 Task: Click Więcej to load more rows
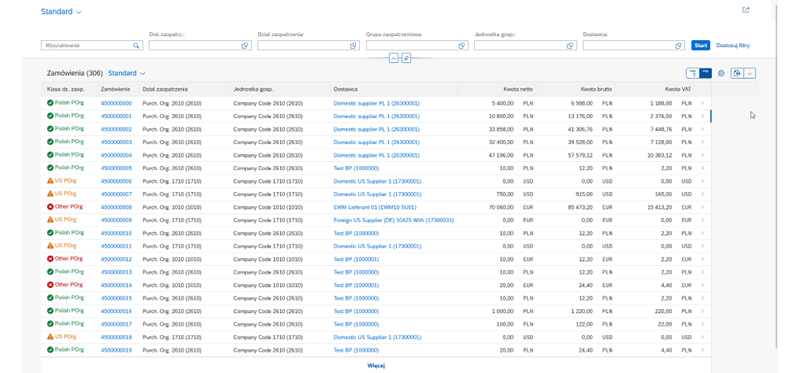(x=376, y=365)
